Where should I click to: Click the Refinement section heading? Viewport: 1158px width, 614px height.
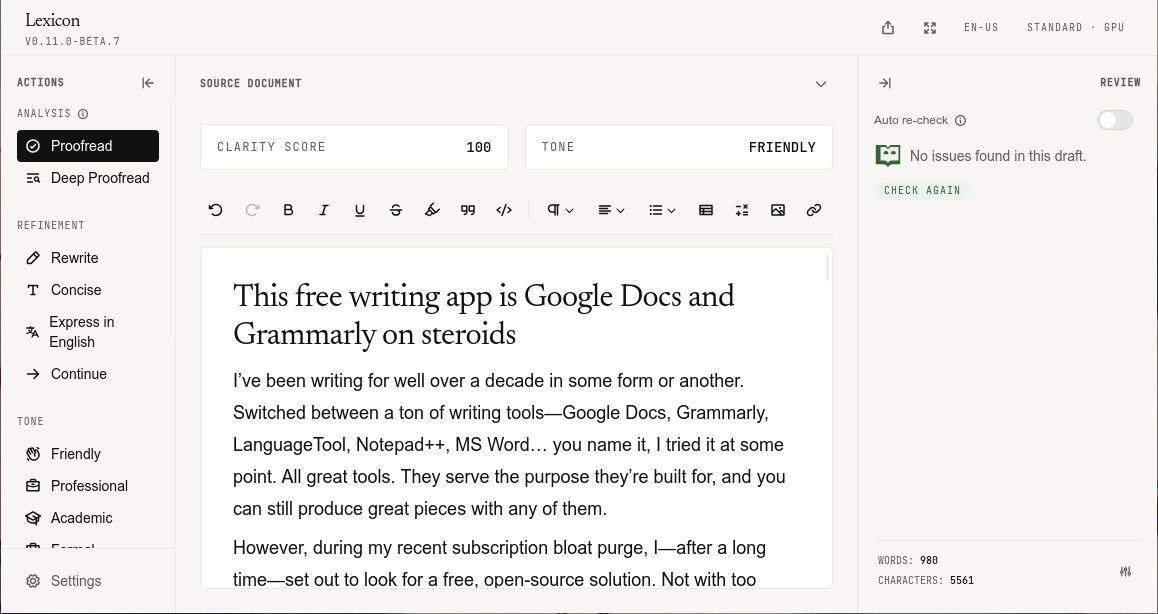tap(51, 225)
